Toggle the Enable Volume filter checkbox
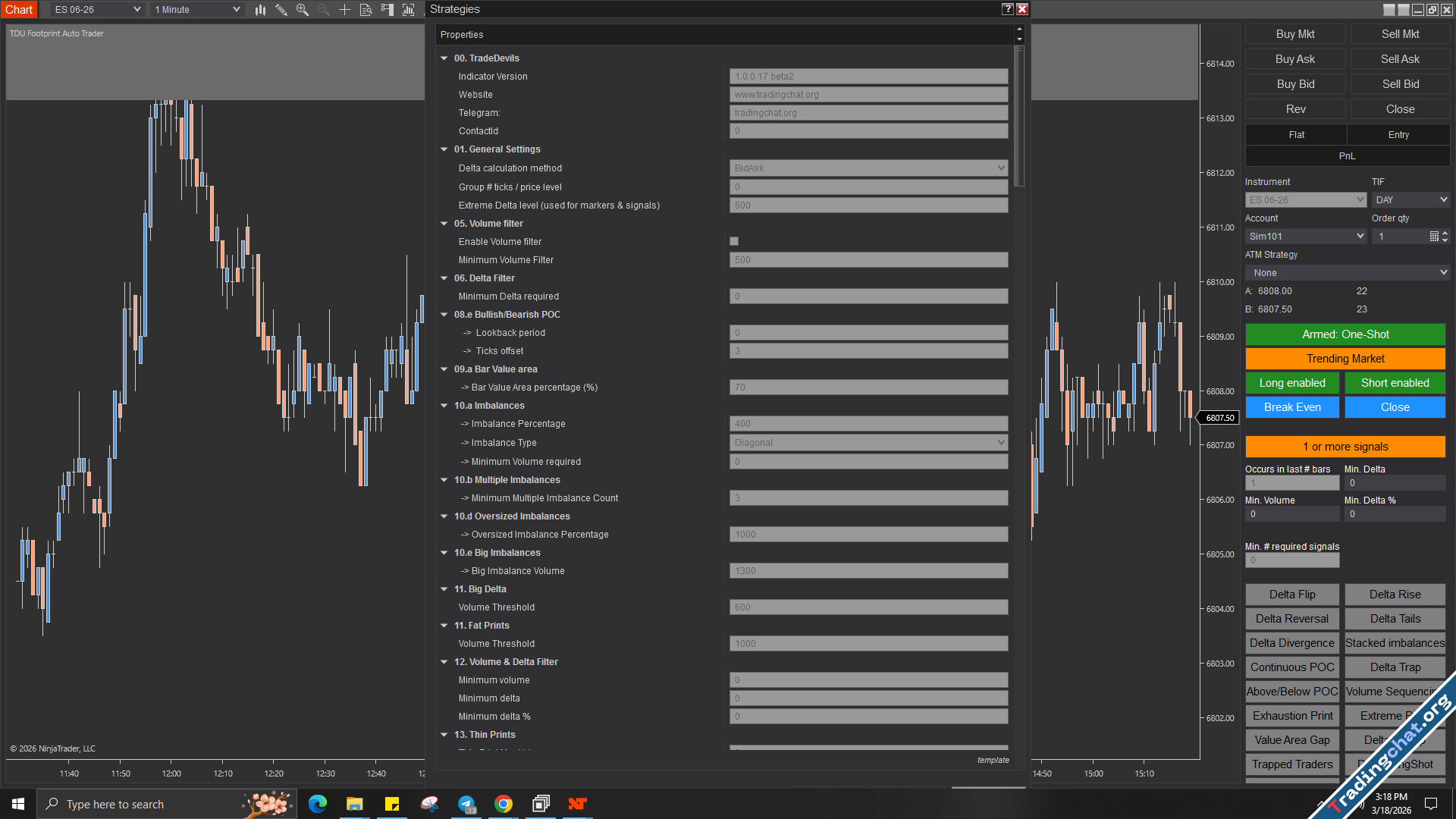Screen dimensions: 1456x819 point(734,242)
